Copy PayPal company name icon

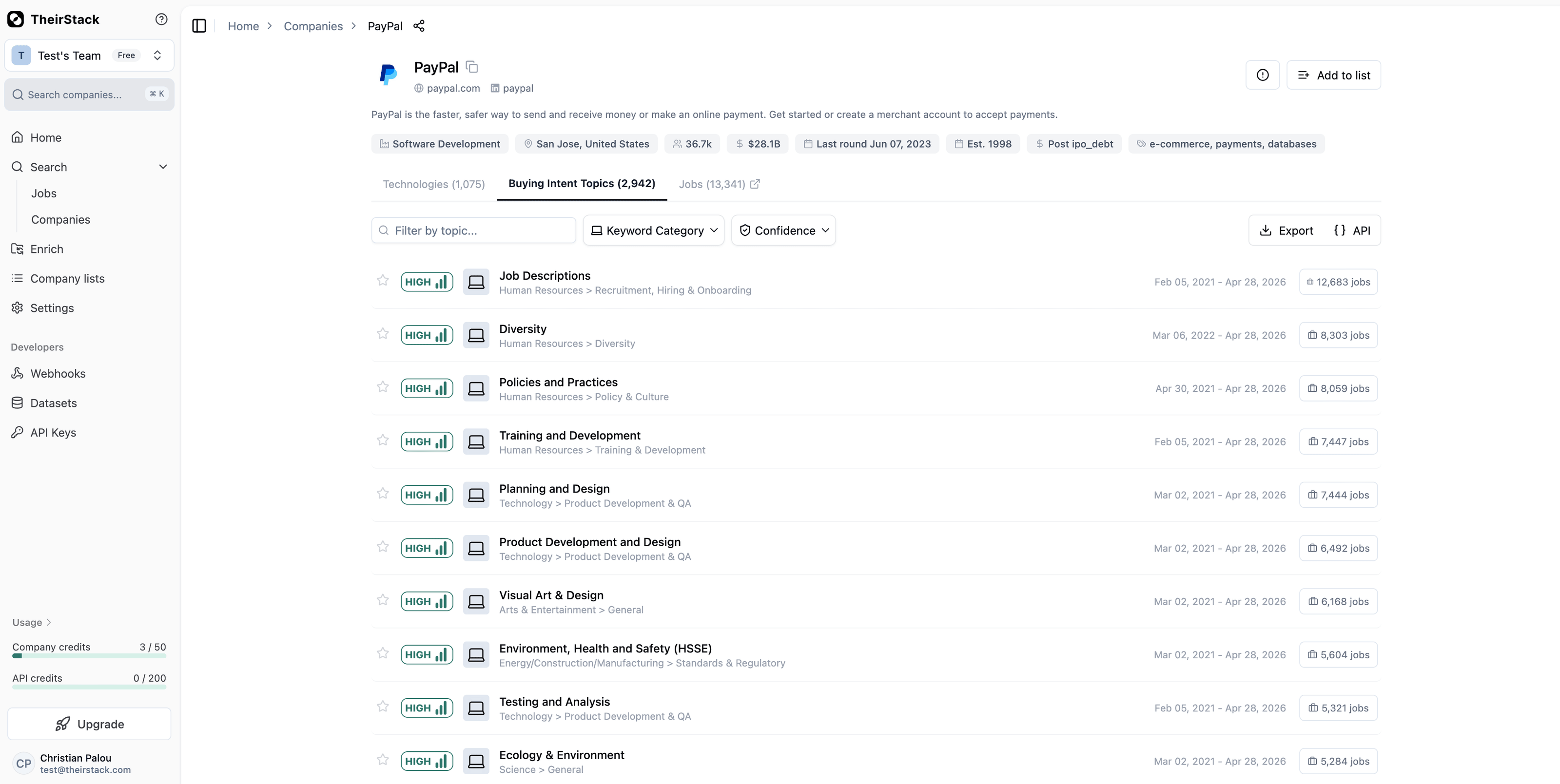(x=472, y=67)
